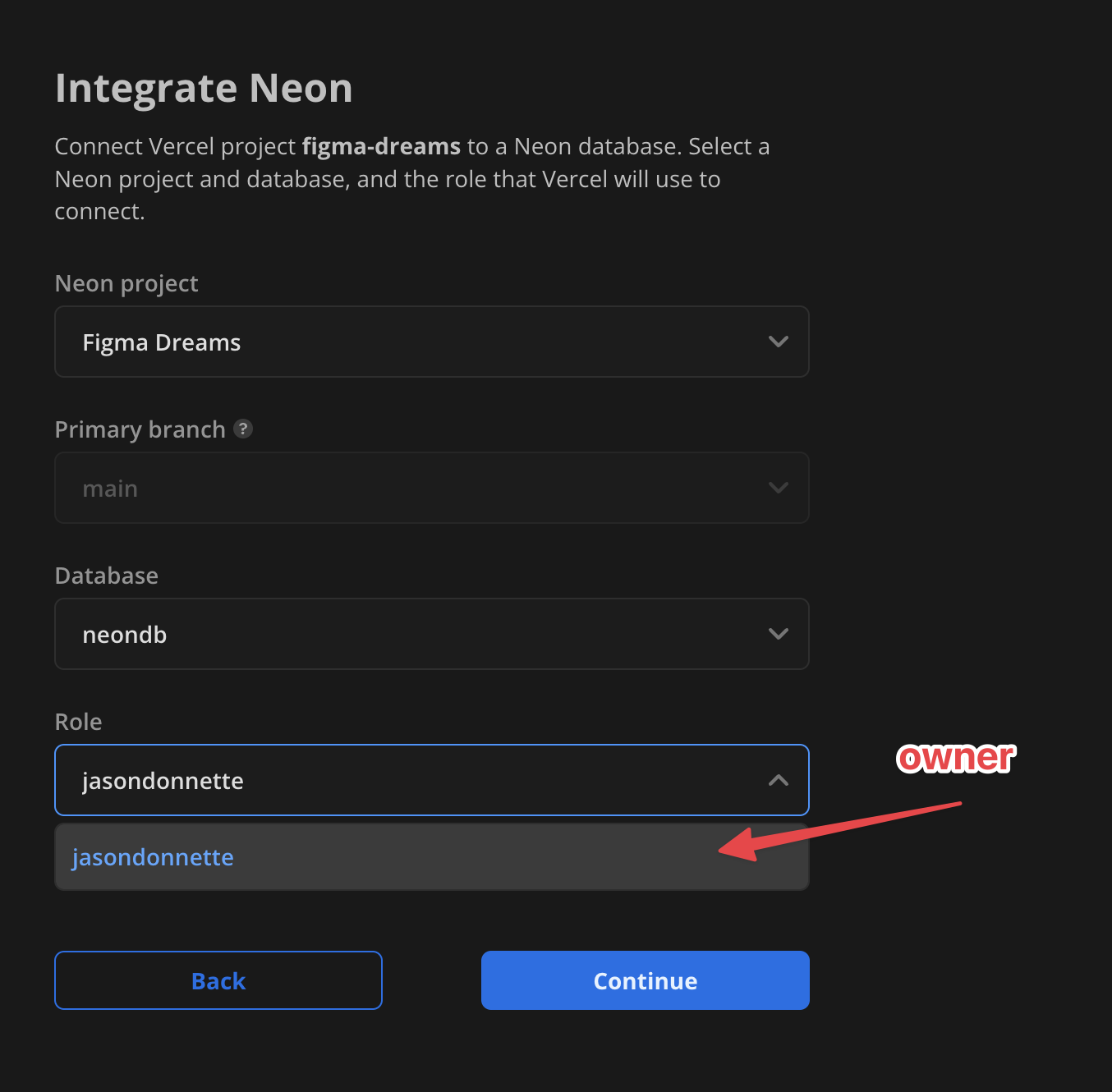1112x1092 pixels.
Task: Click the Role field label
Action: click(x=78, y=722)
